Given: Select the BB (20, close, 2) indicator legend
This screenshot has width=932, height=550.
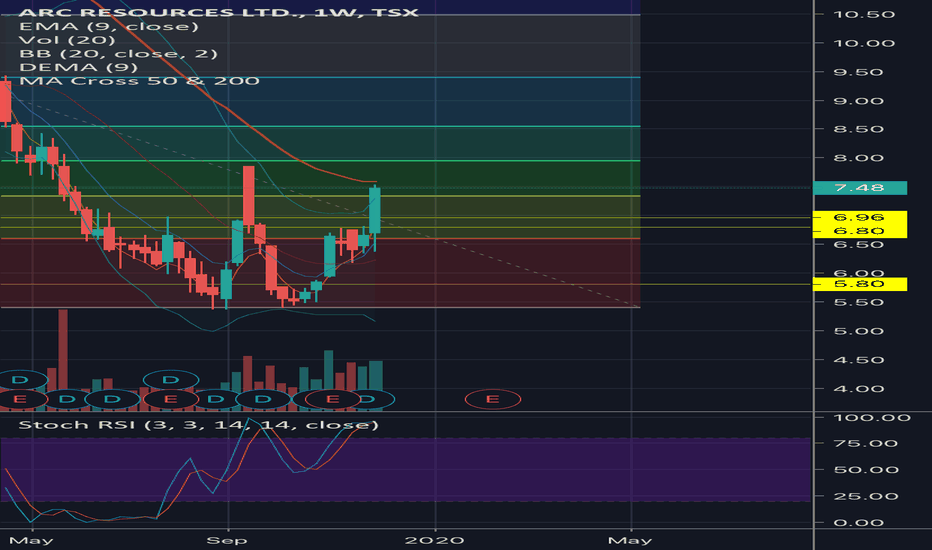Looking at the screenshot, I should click(x=118, y=54).
